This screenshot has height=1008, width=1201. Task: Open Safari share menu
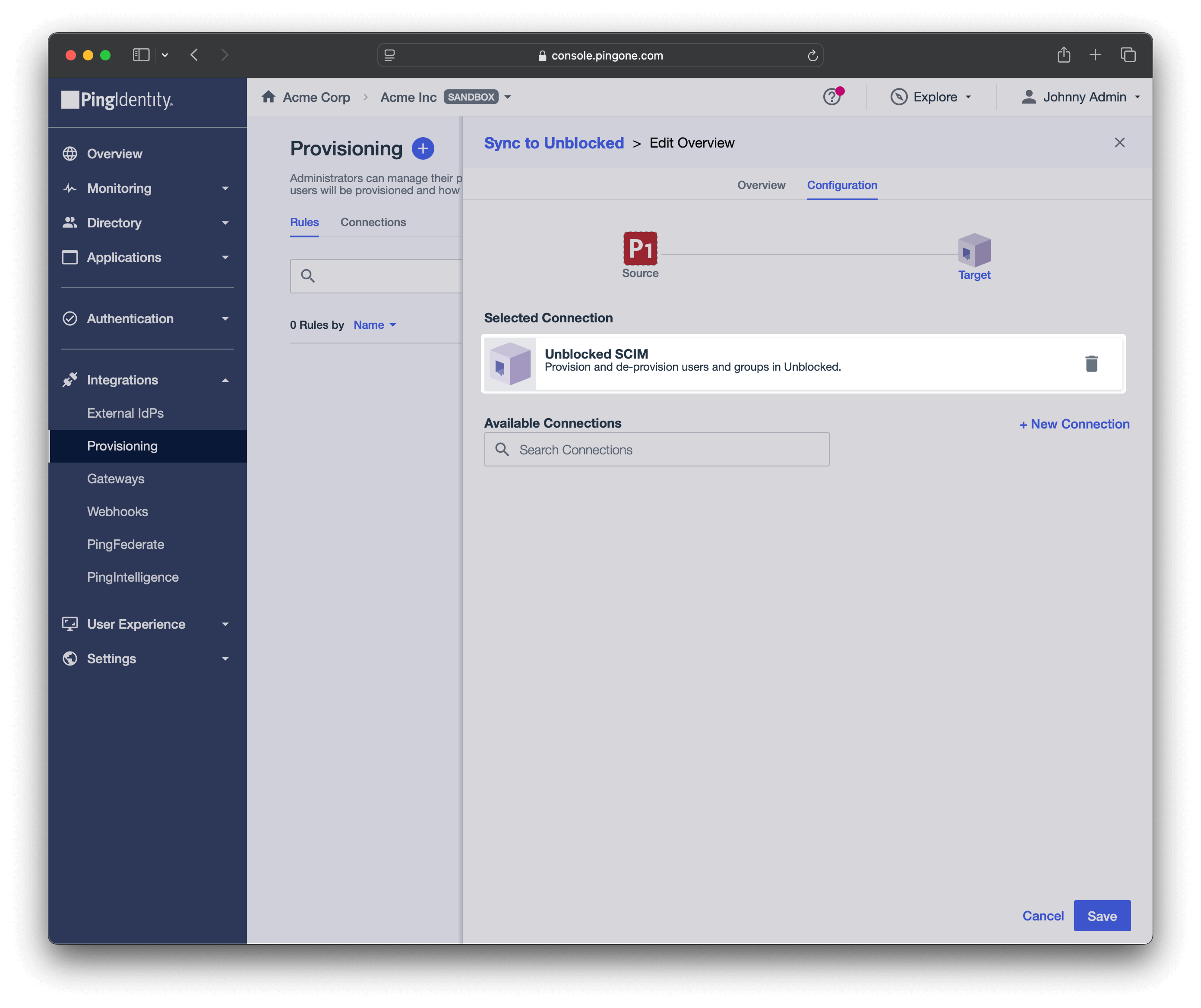pos(1063,55)
